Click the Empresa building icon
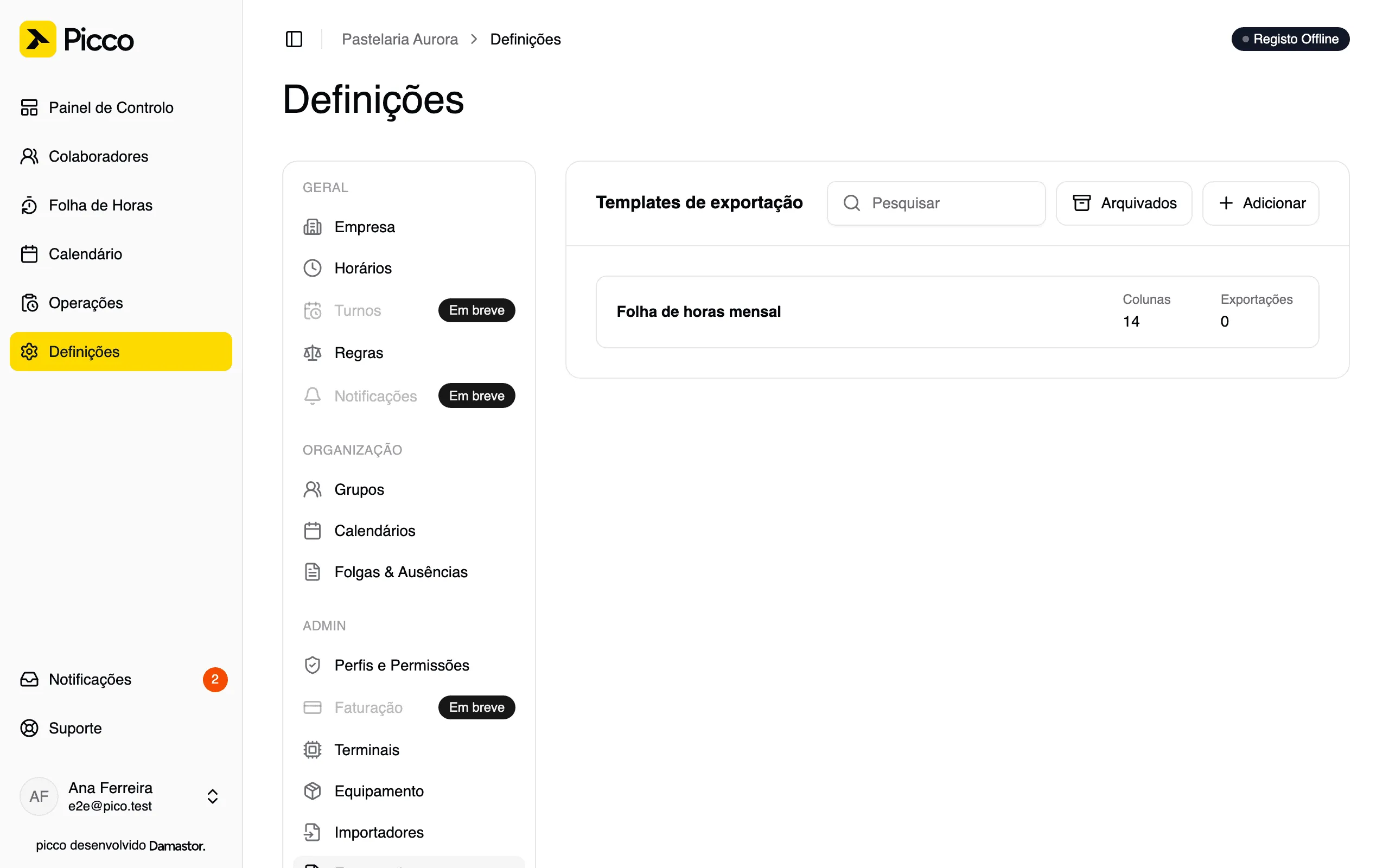This screenshot has height=868, width=1389. (312, 227)
